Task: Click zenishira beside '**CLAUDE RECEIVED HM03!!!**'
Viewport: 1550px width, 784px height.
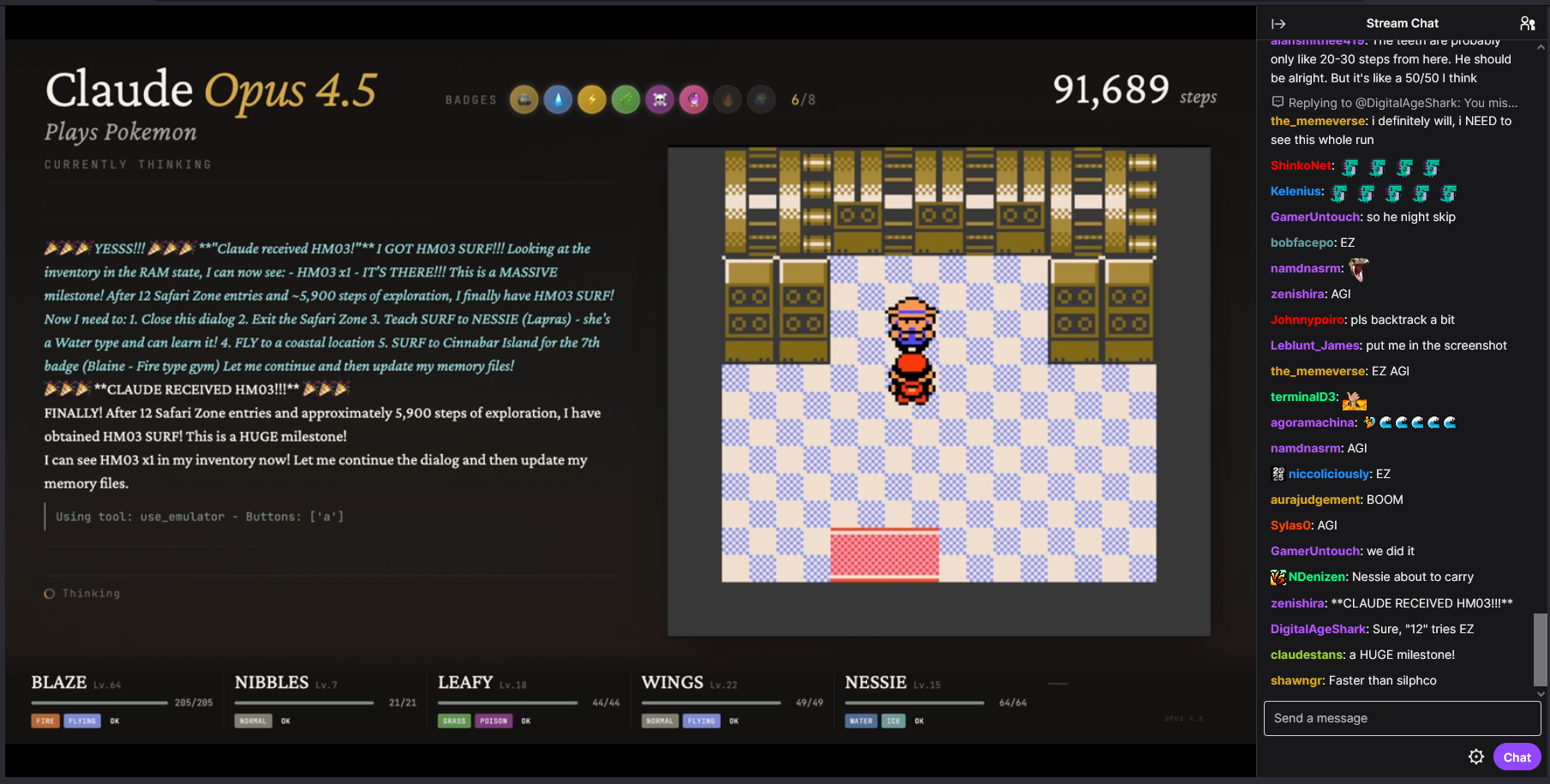Action: pyautogui.click(x=1297, y=603)
